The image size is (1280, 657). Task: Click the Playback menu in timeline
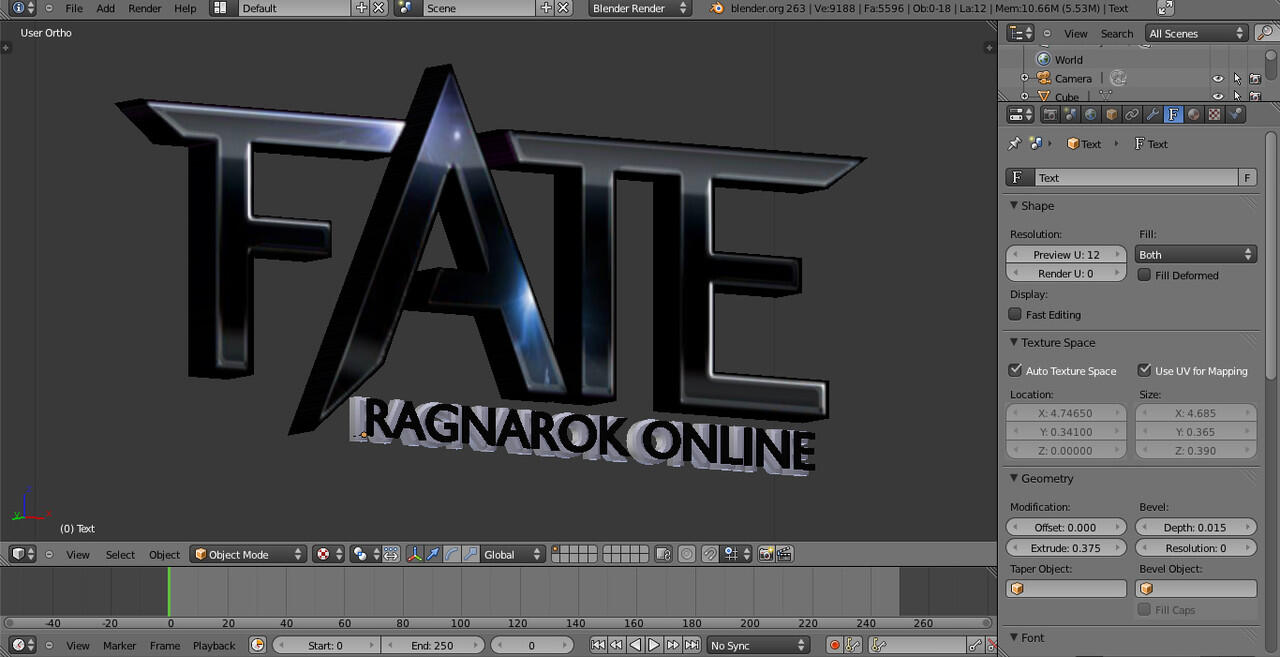pos(214,645)
